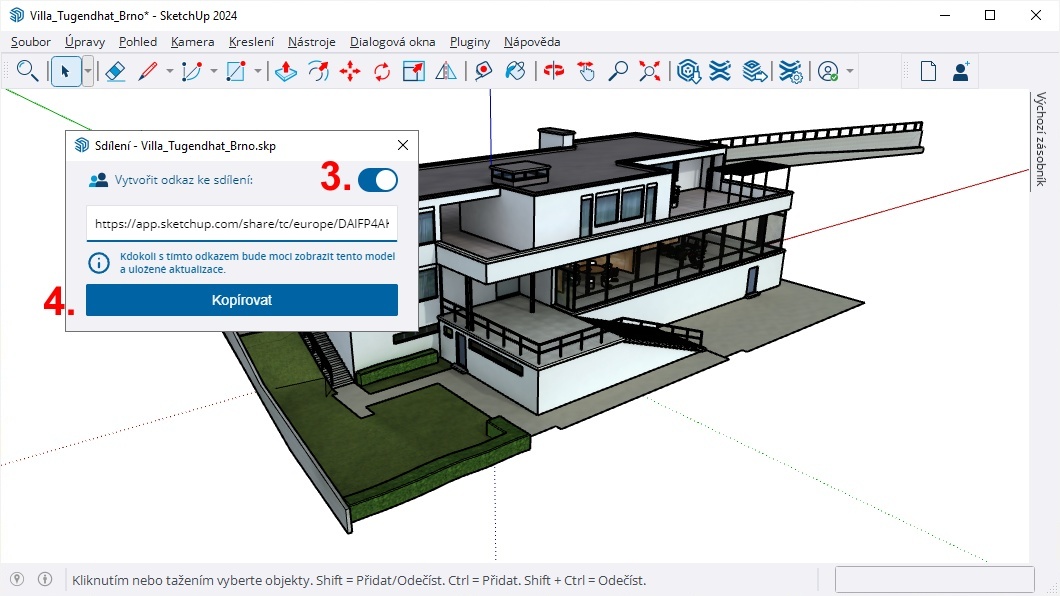Click the share link URL field

[241, 224]
